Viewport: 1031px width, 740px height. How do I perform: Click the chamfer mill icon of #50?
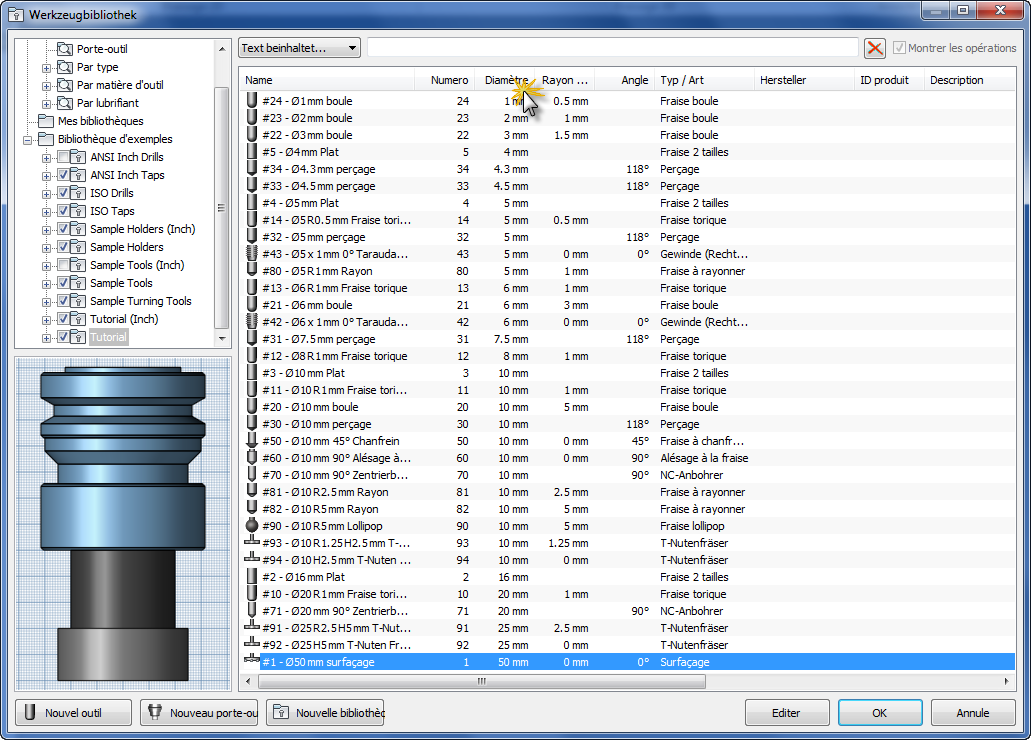point(251,440)
